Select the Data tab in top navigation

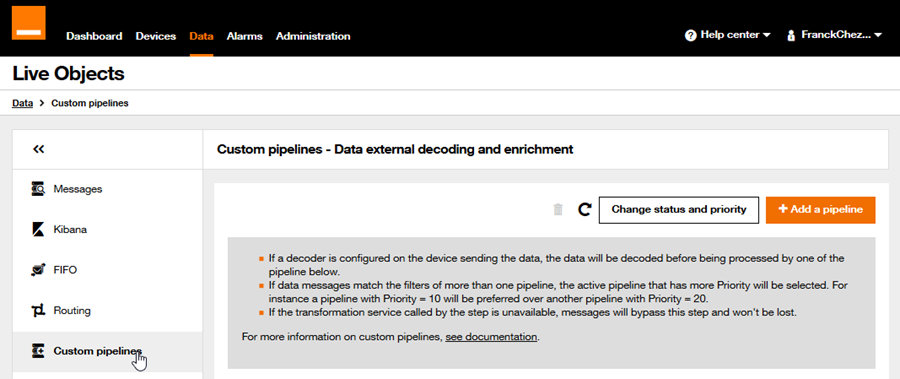click(x=201, y=36)
